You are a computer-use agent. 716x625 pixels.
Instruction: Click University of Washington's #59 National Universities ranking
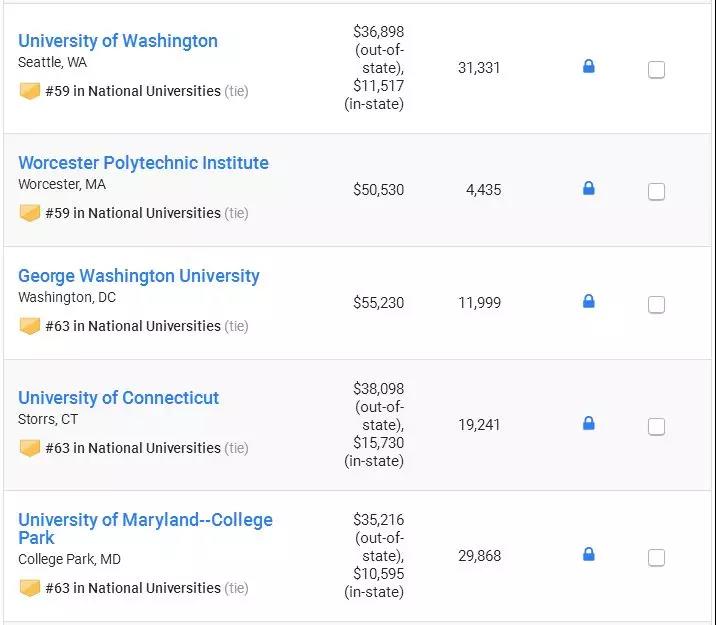pyautogui.click(x=133, y=91)
